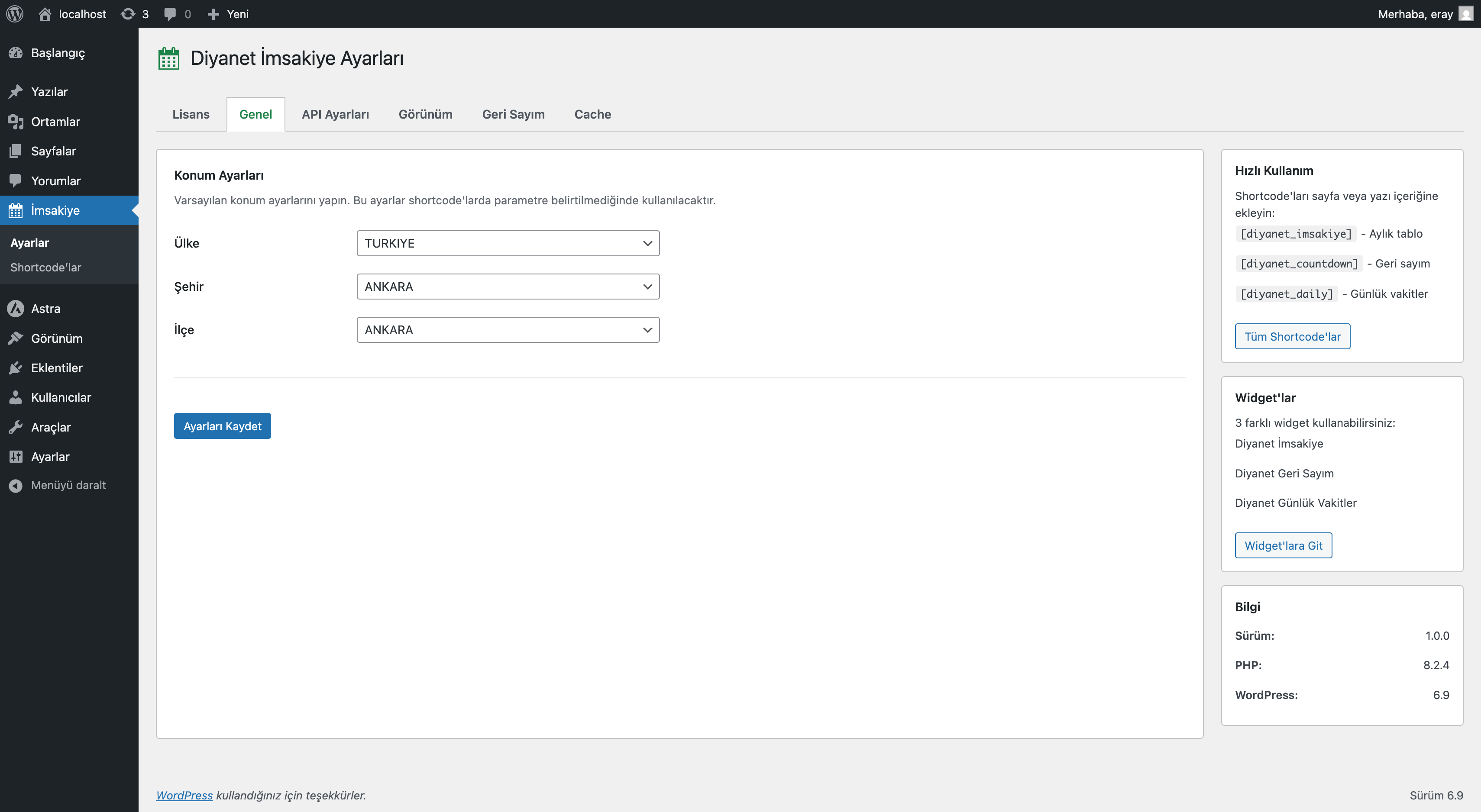Screen dimensions: 1481x812
Task: Click the Eklentiler plugin icon
Action: (16, 368)
